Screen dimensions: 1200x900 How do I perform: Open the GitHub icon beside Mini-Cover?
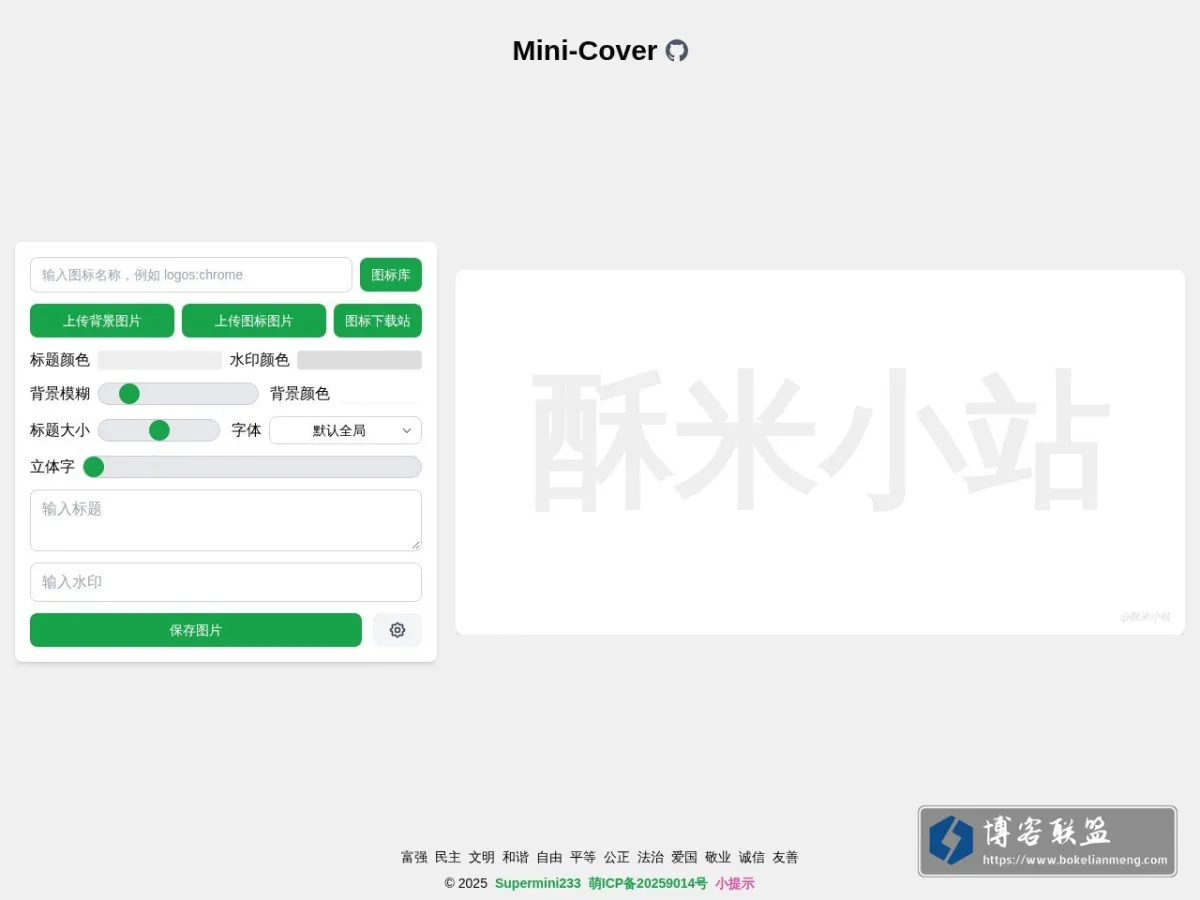click(677, 51)
